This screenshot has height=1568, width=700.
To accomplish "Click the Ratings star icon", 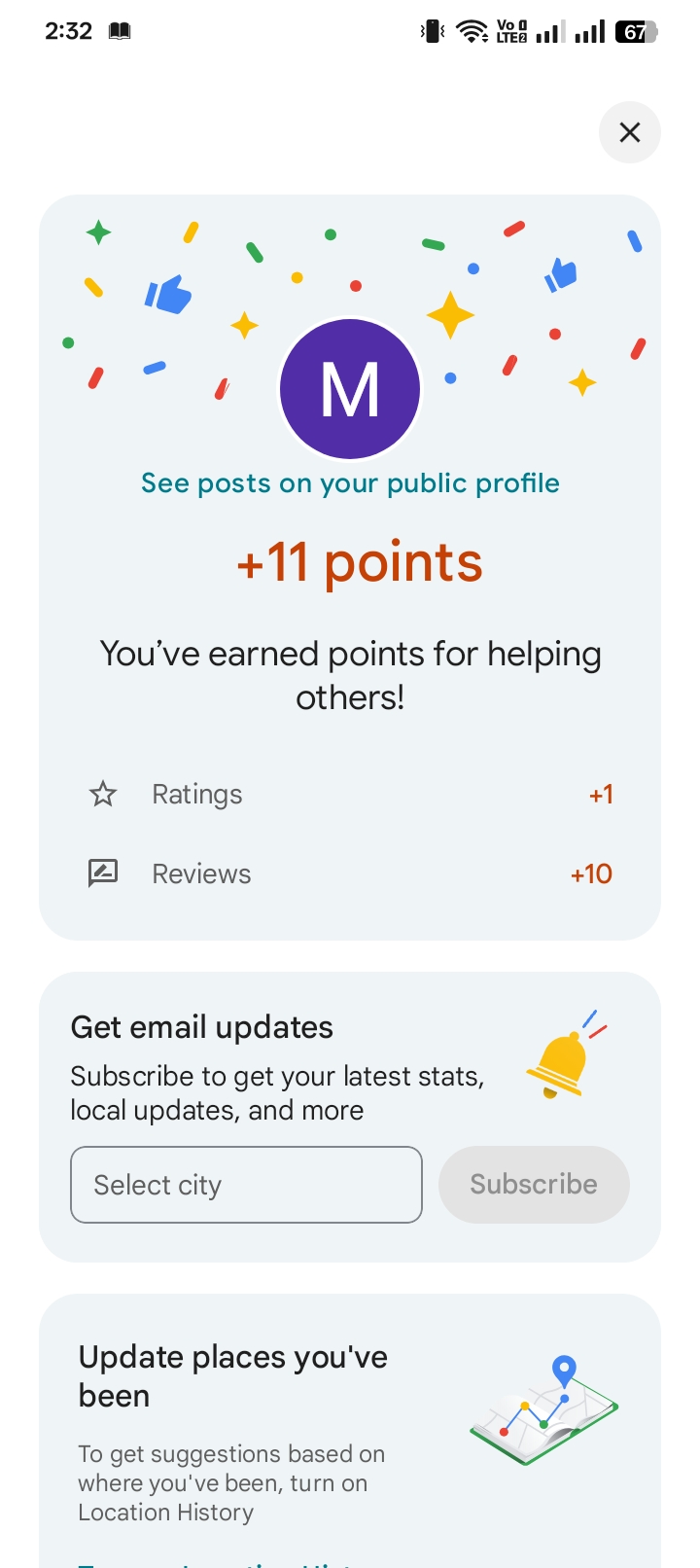I will pos(103,795).
